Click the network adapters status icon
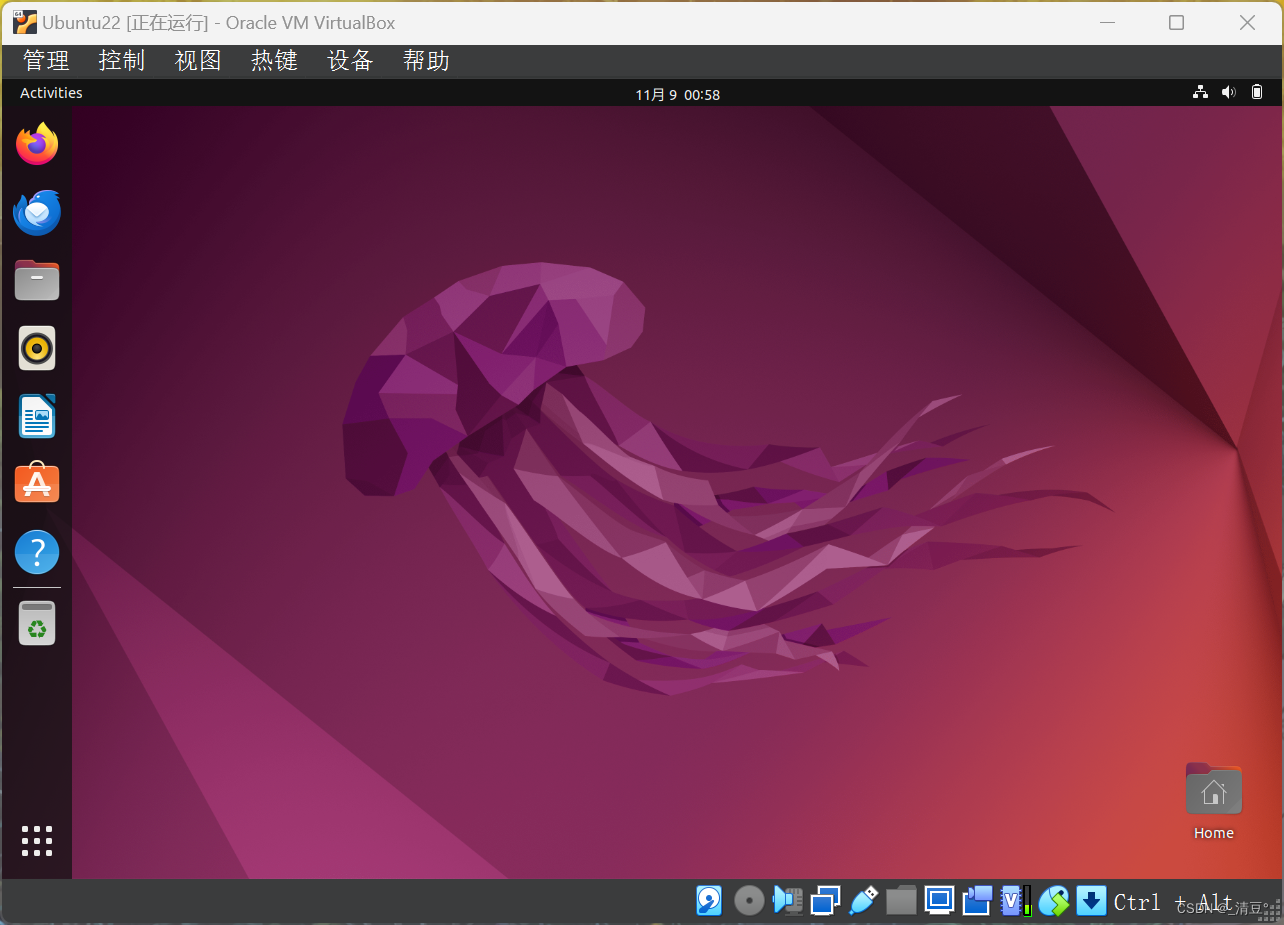This screenshot has width=1284, height=925. click(x=825, y=901)
